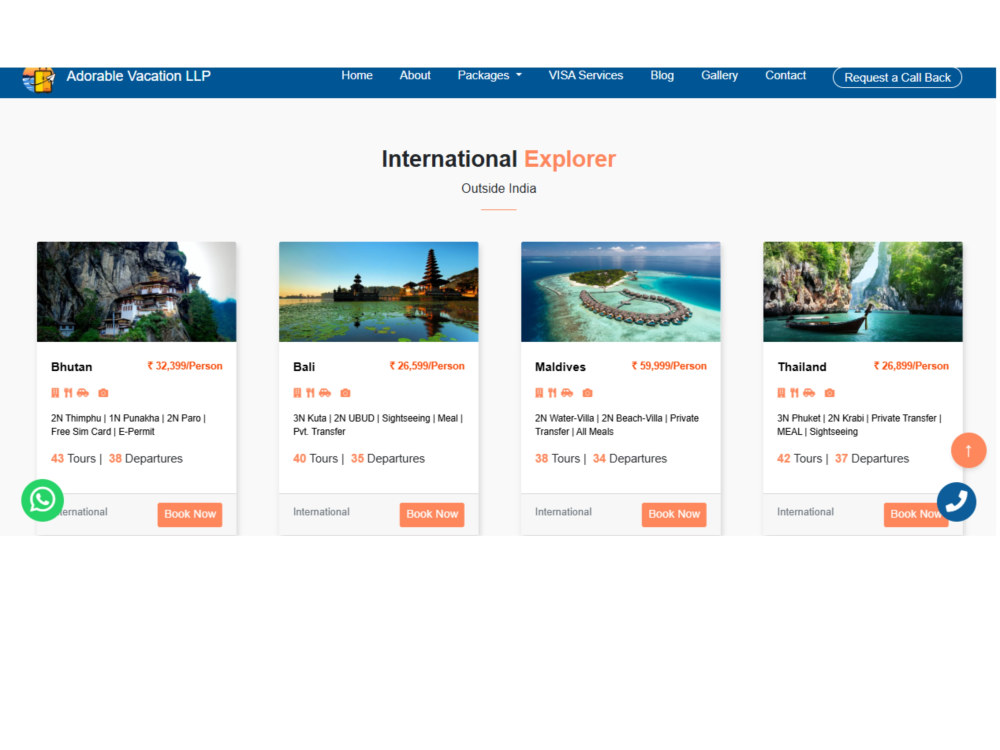Click Thailand card hotel icon
Screen dimensions: 1000x750
pyautogui.click(x=781, y=393)
